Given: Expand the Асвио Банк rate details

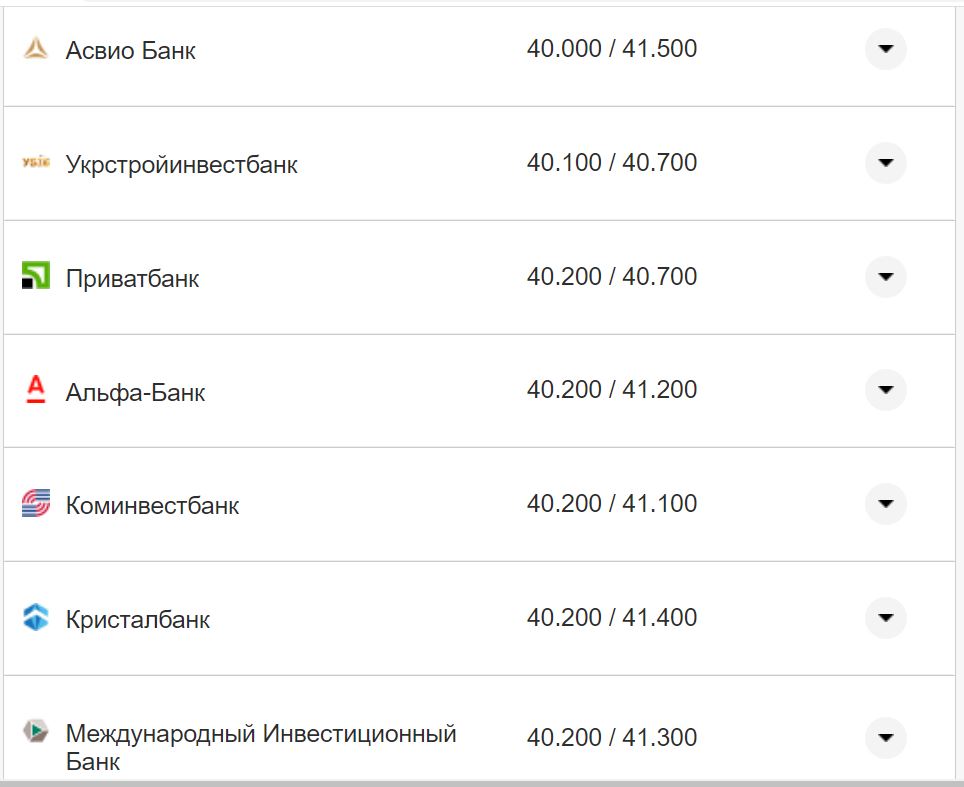Looking at the screenshot, I should (885, 48).
